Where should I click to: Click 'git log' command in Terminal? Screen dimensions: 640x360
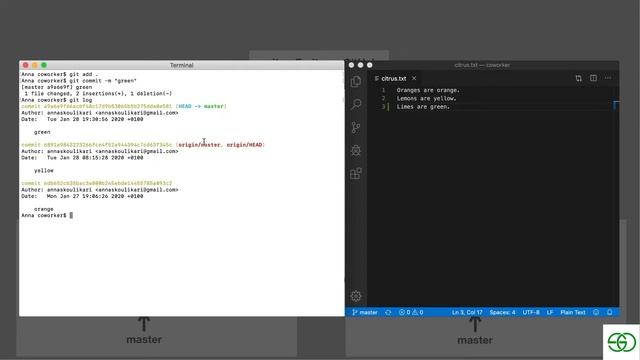click(80, 100)
